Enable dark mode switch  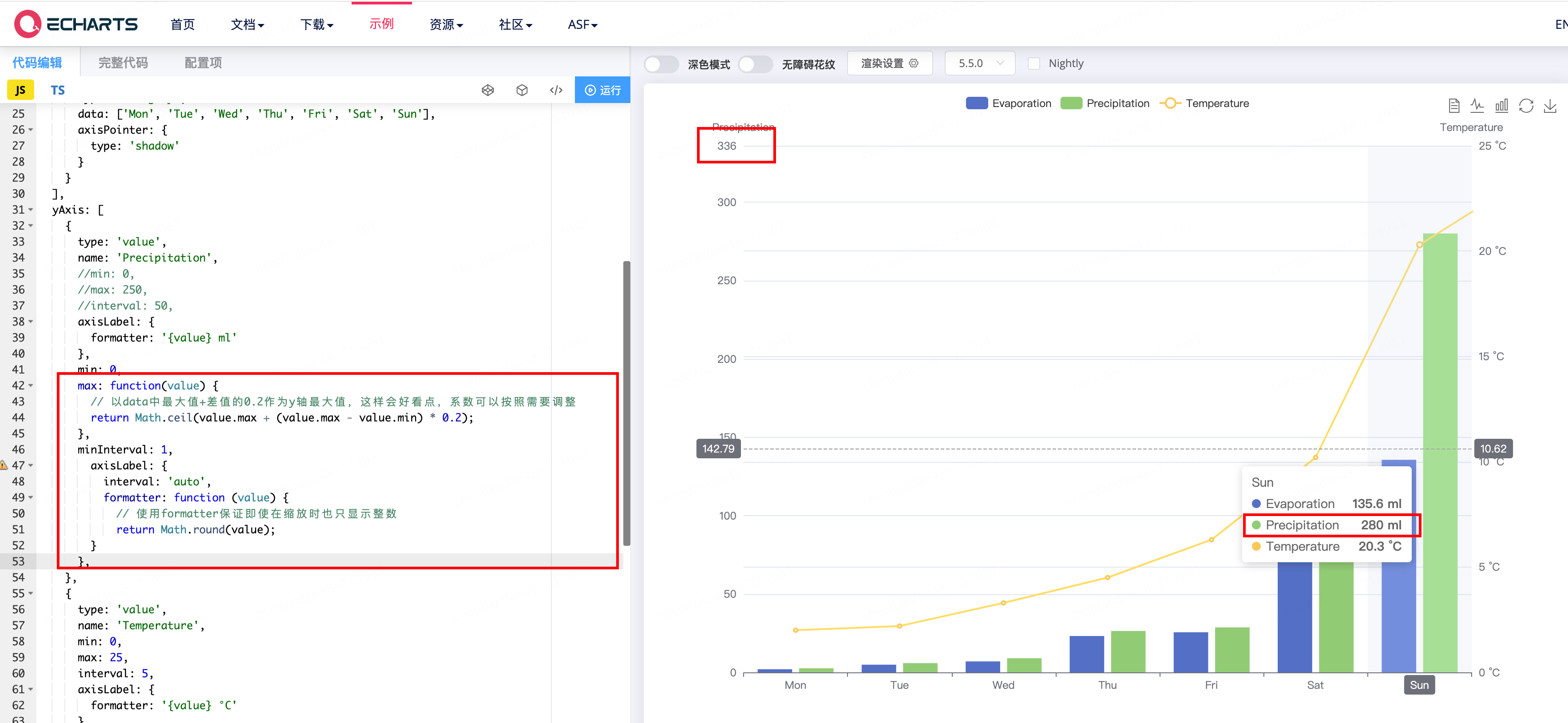point(661,64)
